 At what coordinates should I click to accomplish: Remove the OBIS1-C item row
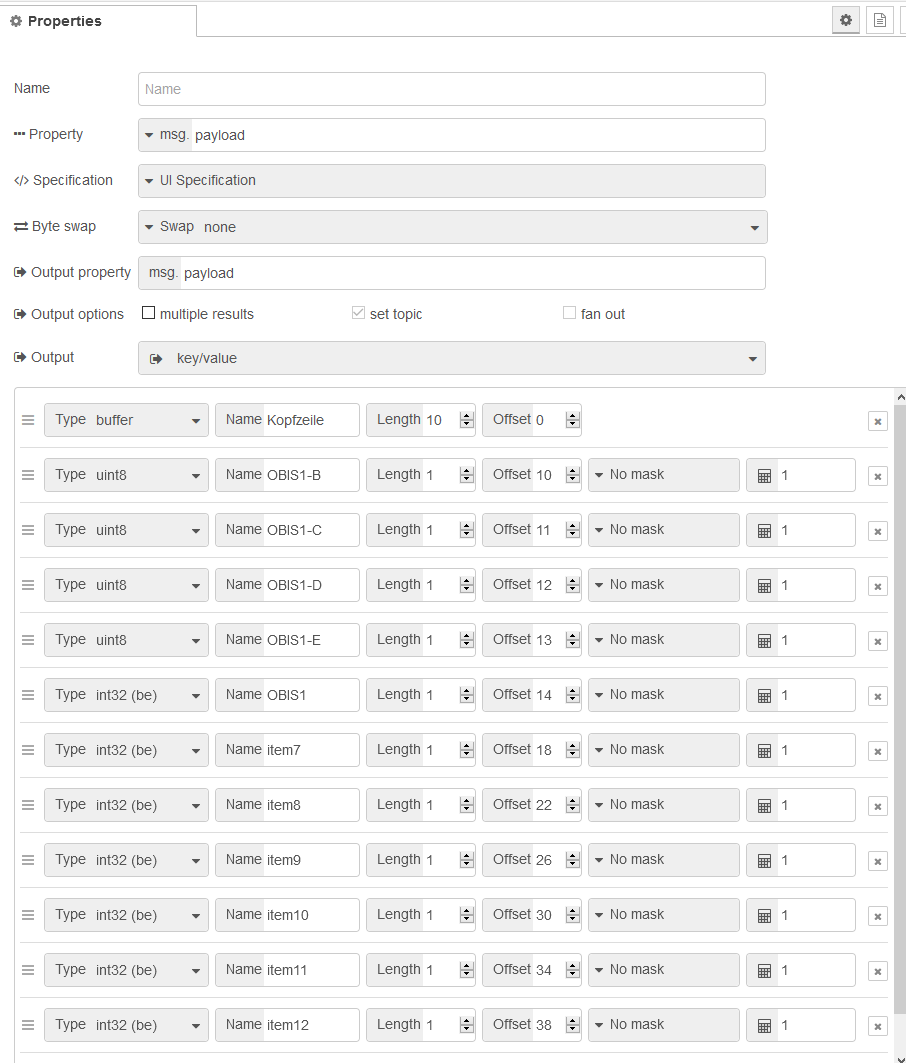click(x=877, y=531)
